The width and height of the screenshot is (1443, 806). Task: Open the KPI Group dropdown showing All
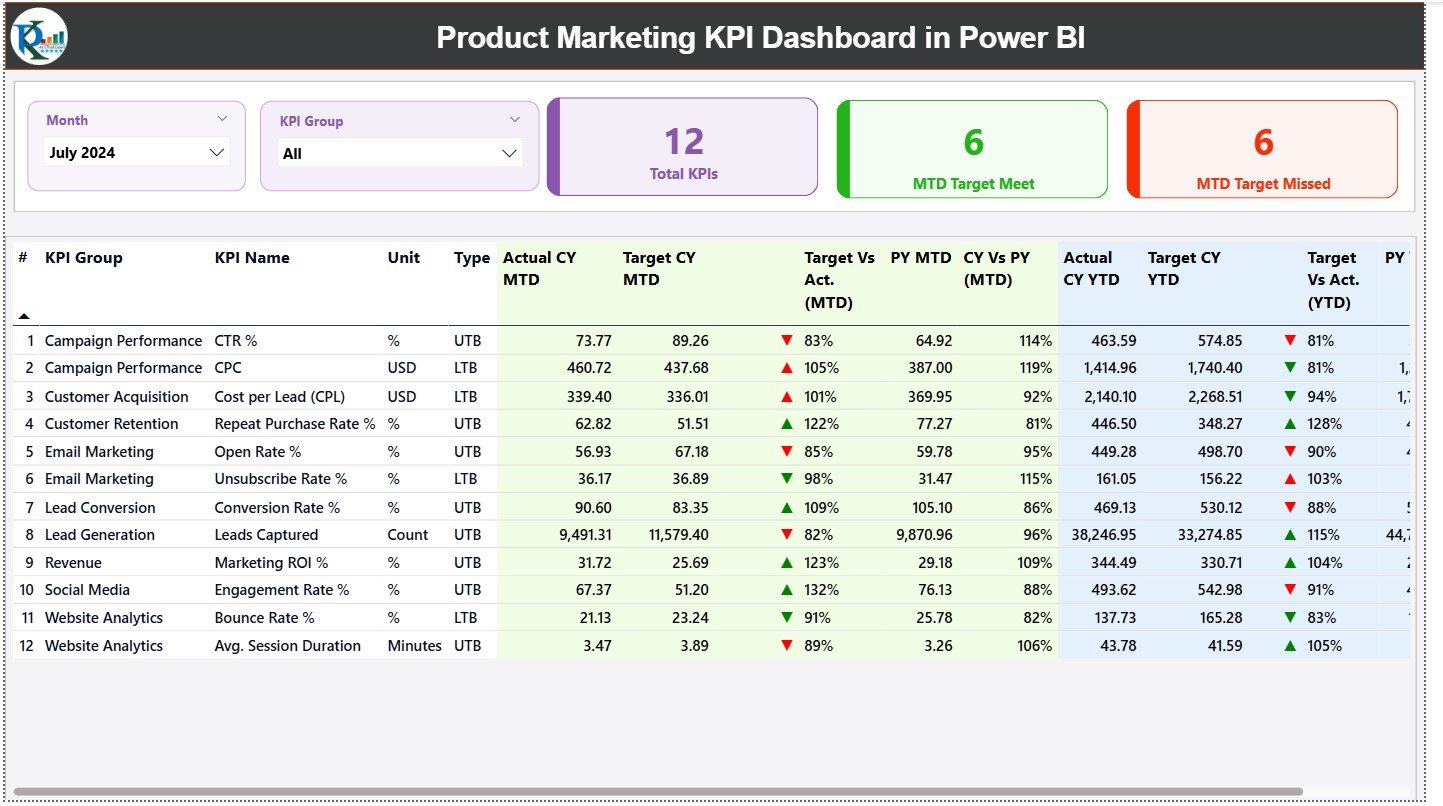click(x=399, y=152)
